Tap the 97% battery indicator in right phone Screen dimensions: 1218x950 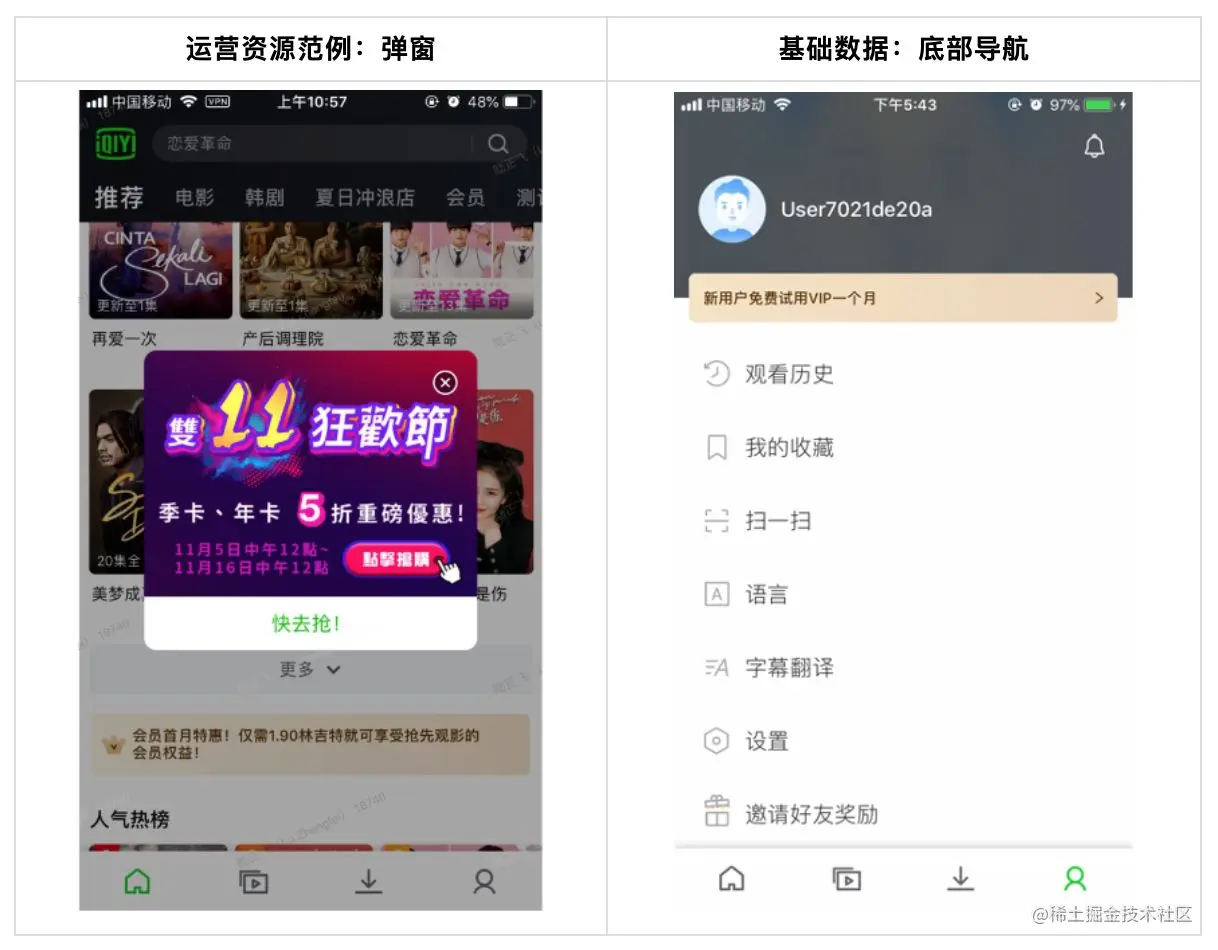(x=1088, y=105)
